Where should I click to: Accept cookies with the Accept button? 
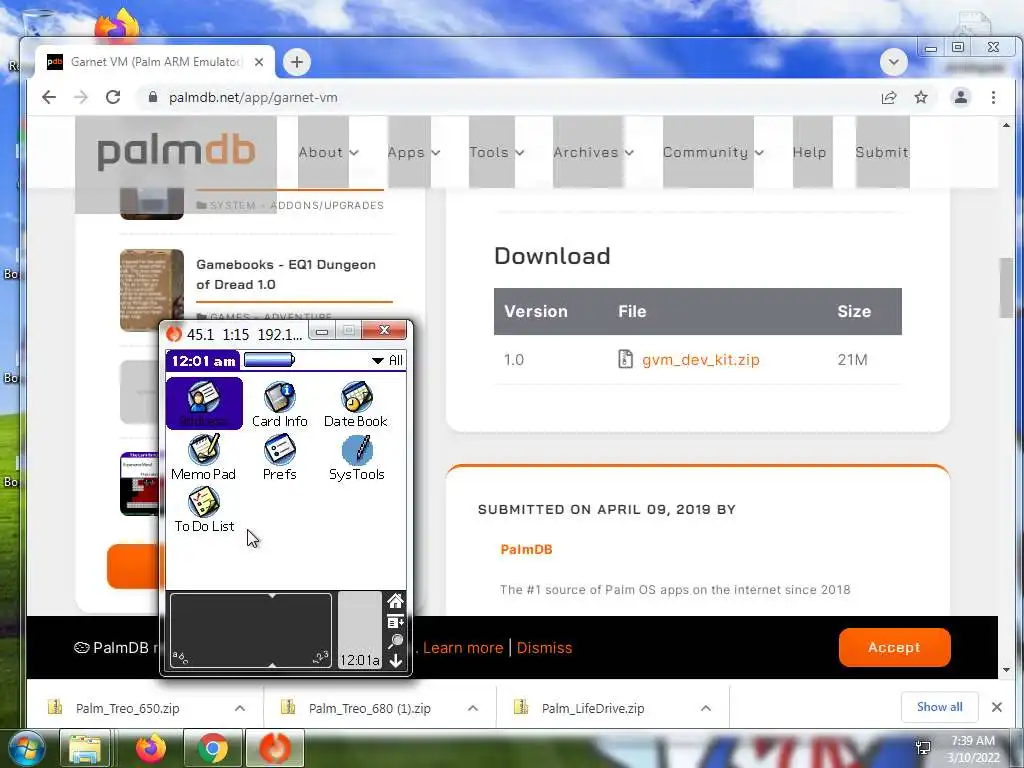coord(894,647)
